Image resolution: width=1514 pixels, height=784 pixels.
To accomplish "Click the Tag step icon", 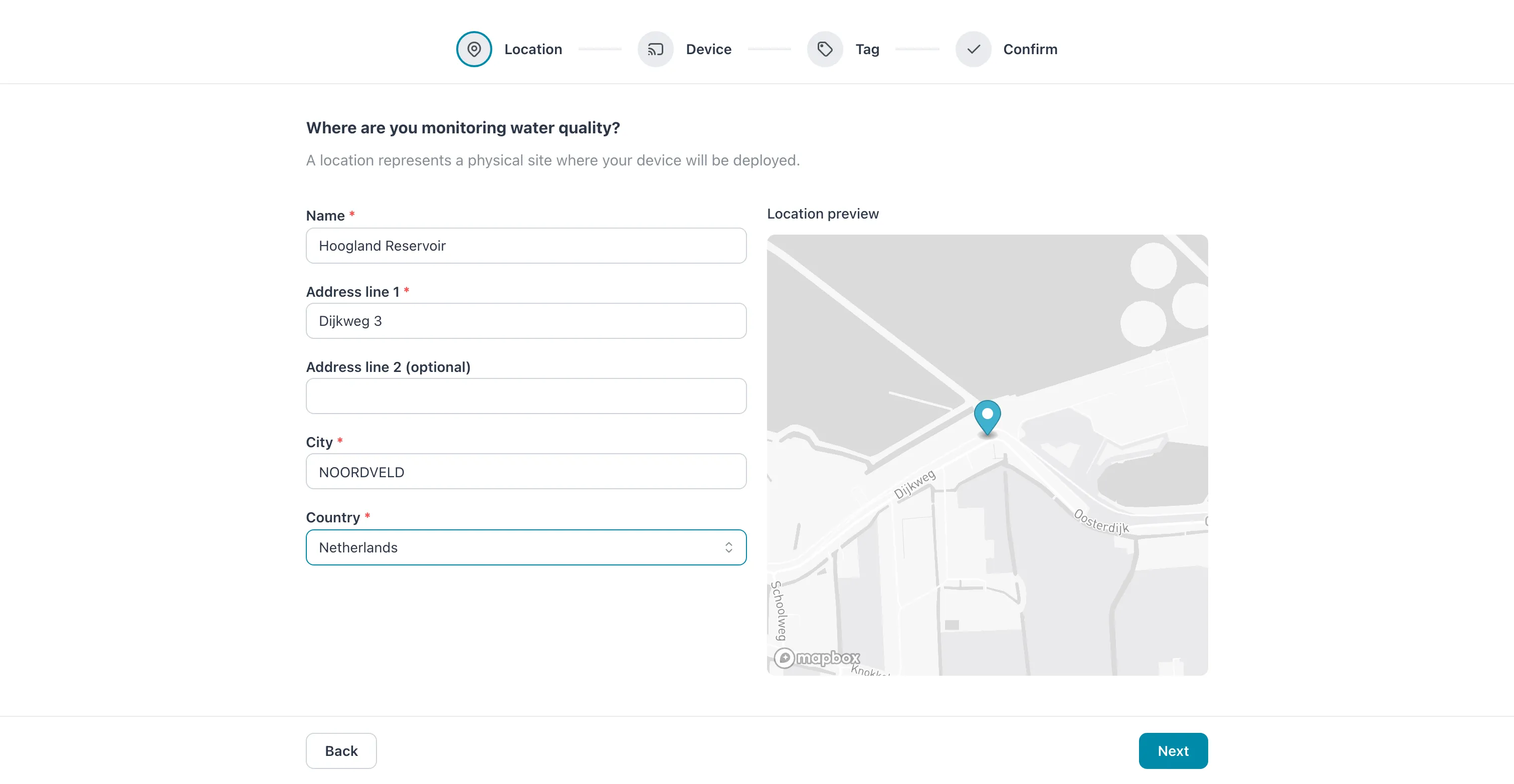I will [x=825, y=49].
